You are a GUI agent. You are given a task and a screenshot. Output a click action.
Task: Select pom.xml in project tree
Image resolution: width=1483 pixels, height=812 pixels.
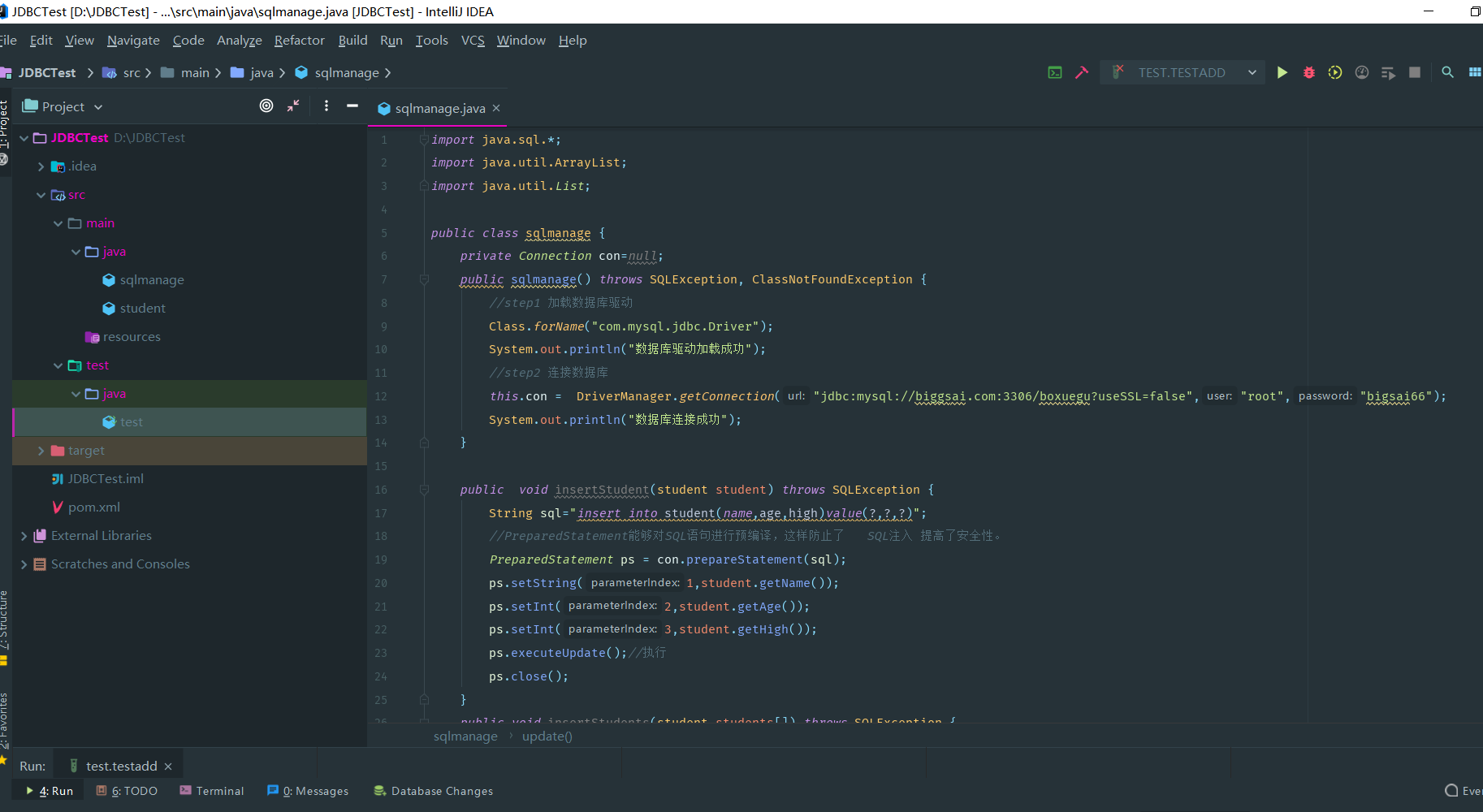tap(94, 508)
